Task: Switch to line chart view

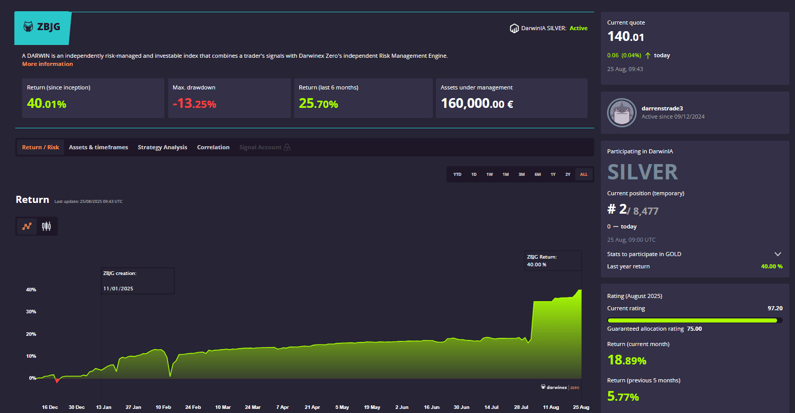Action: (27, 226)
